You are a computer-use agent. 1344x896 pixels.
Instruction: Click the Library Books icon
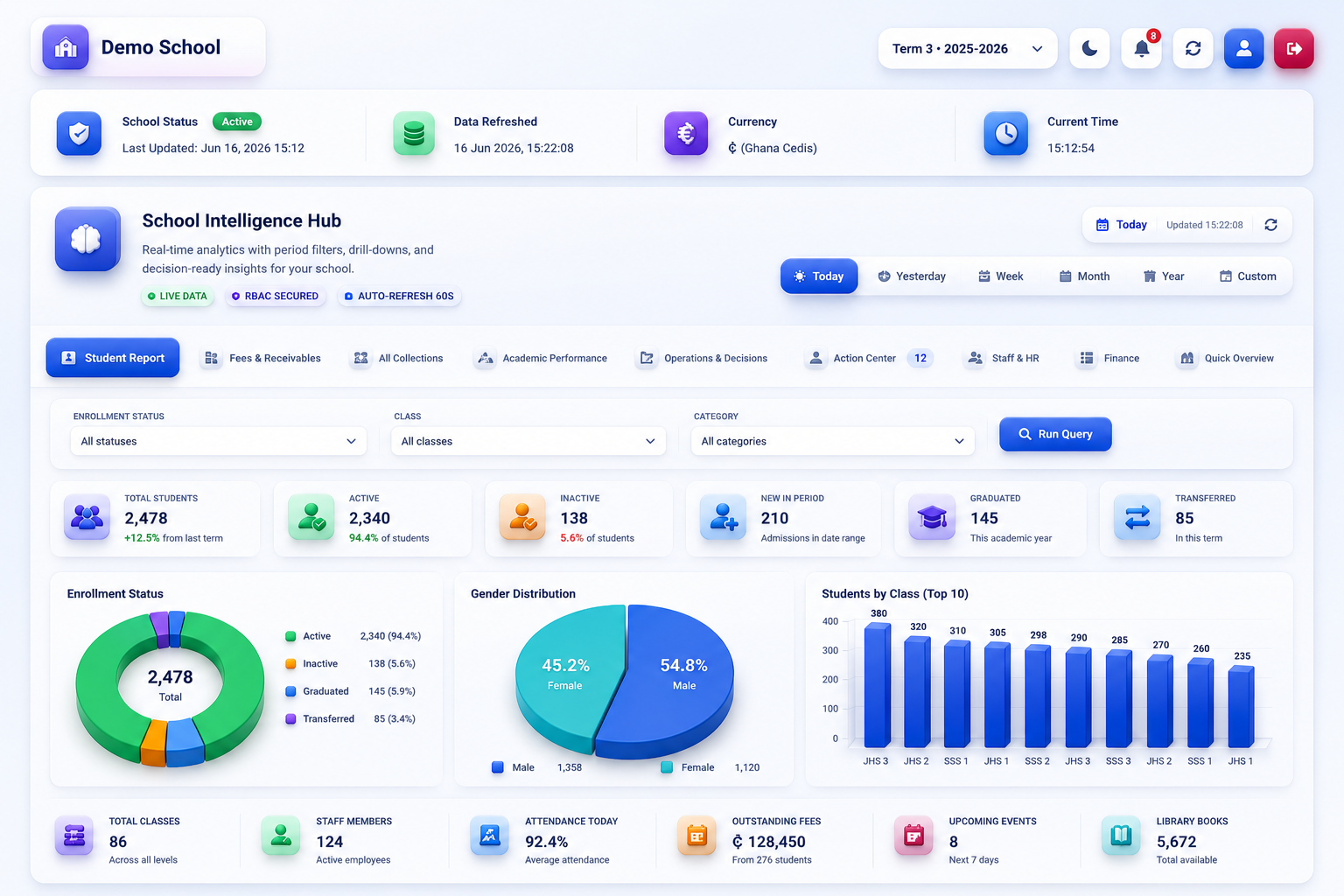pyautogui.click(x=1121, y=836)
